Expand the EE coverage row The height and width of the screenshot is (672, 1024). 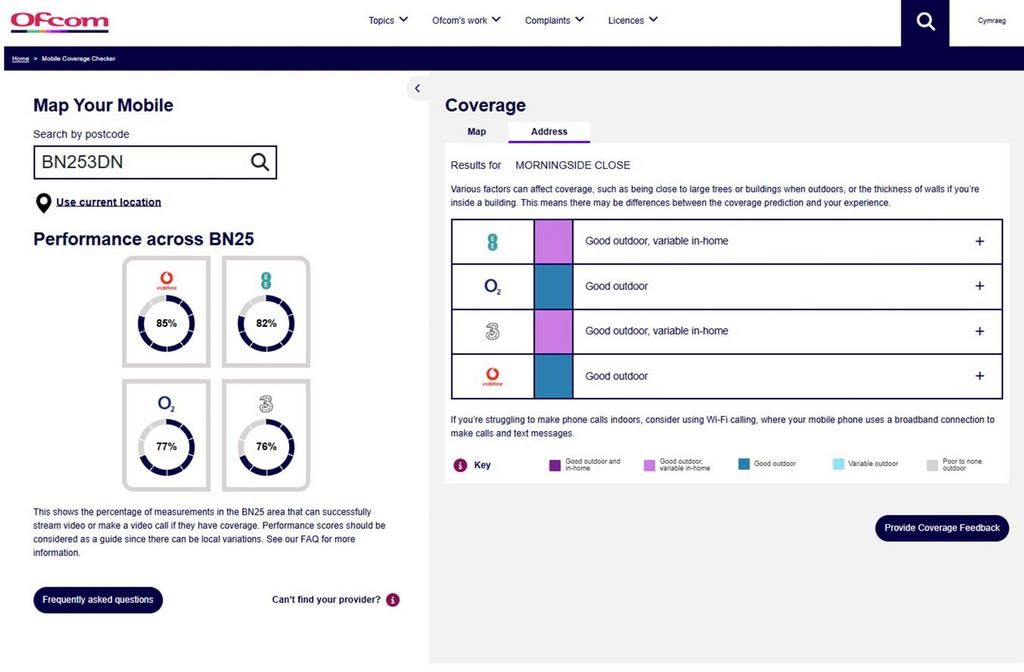[x=979, y=242]
